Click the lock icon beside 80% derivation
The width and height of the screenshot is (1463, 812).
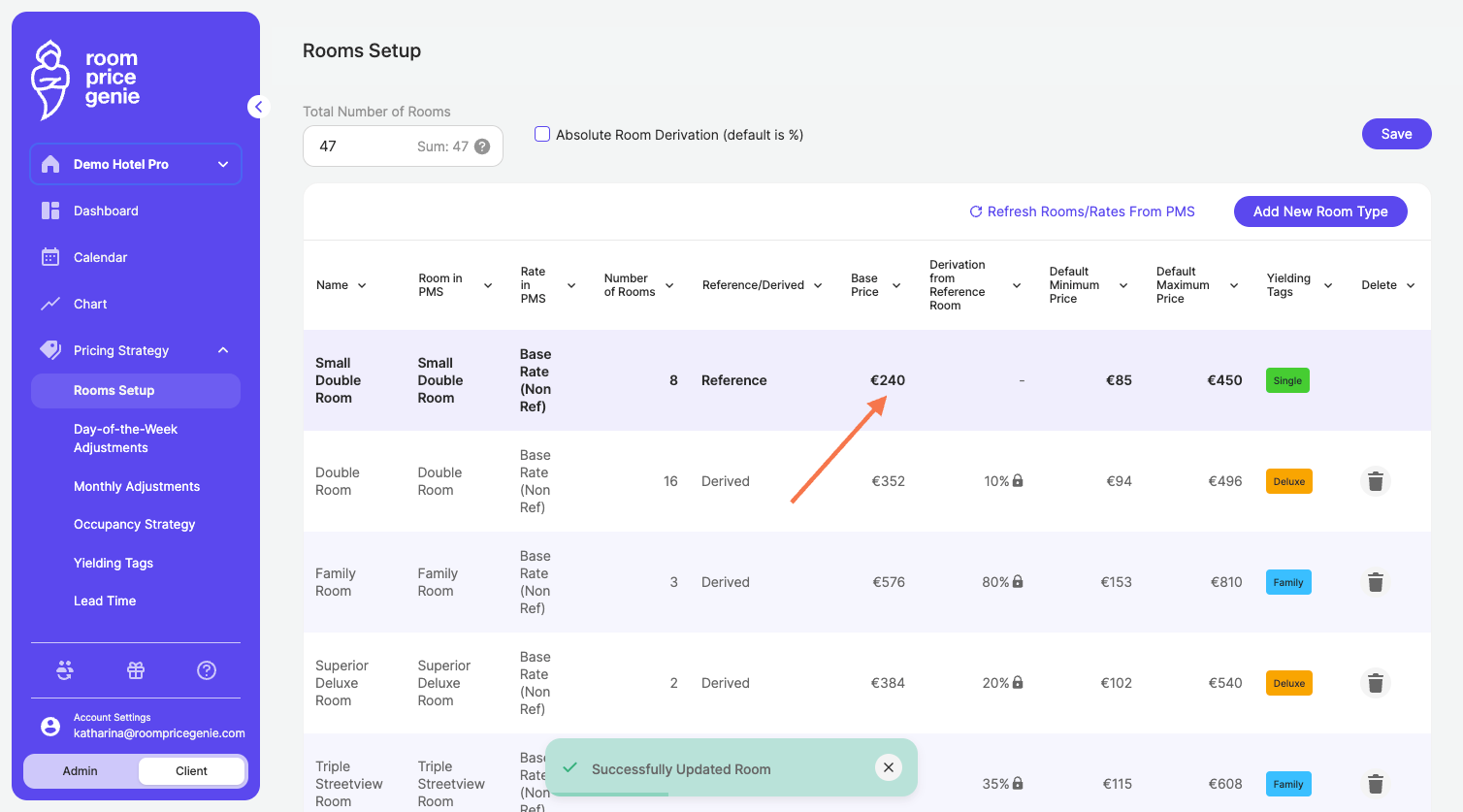pos(1018,581)
